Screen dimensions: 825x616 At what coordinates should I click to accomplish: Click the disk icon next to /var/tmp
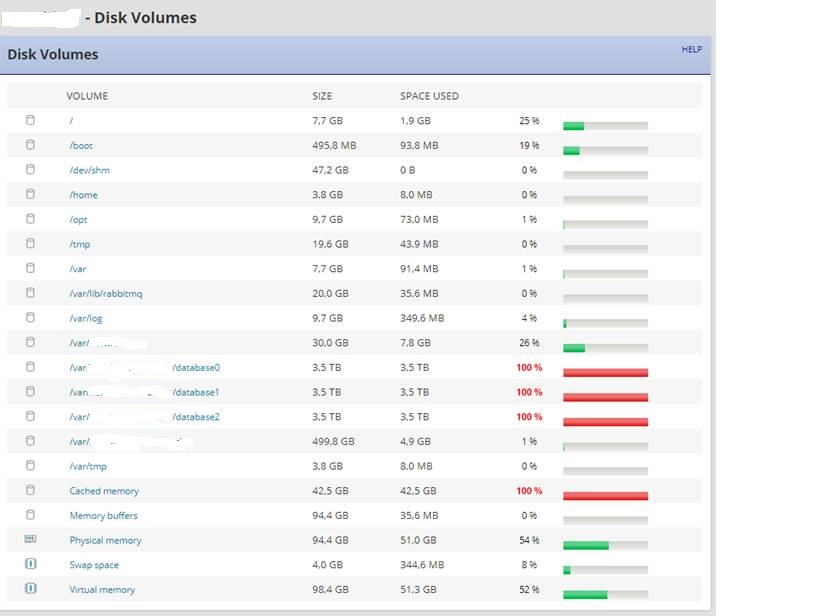point(31,466)
